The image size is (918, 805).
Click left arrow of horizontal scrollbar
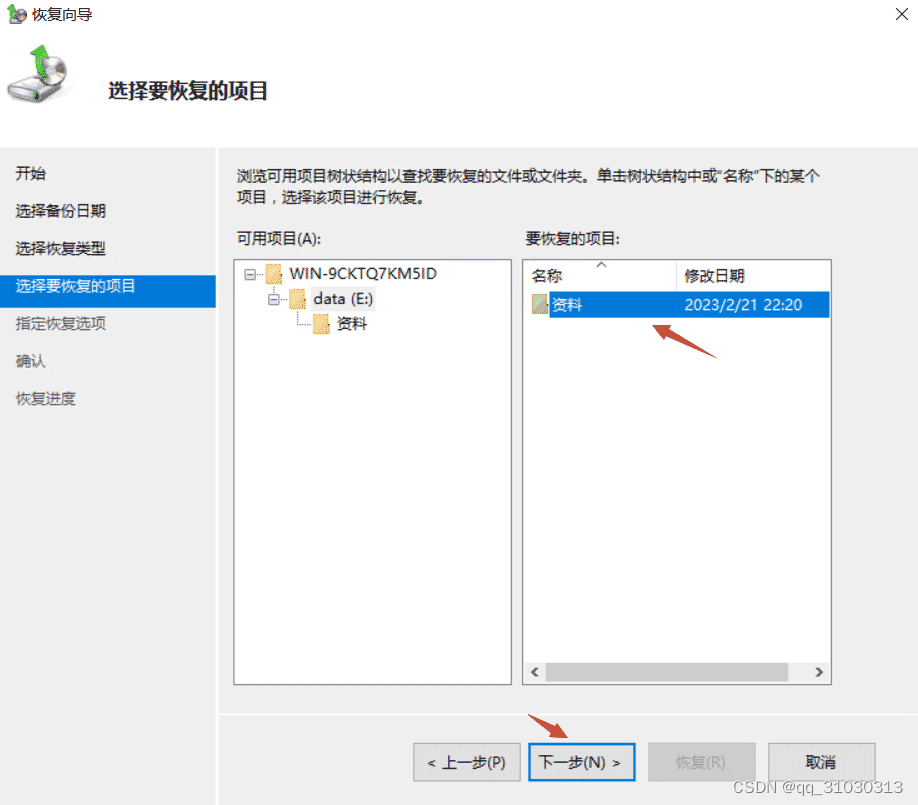point(535,672)
